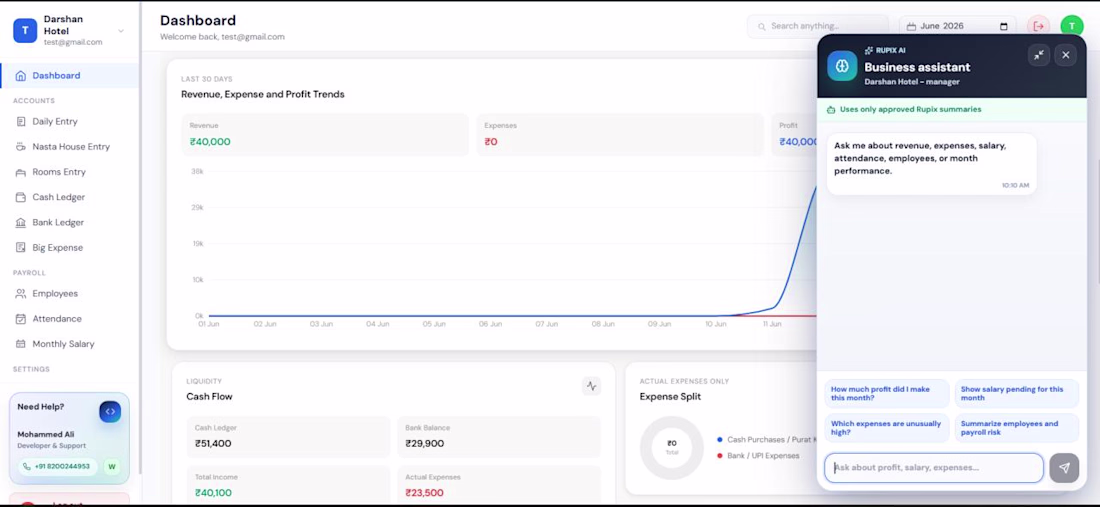Click the Mohammed Ali developer name
This screenshot has width=1100, height=507.
click(x=46, y=435)
